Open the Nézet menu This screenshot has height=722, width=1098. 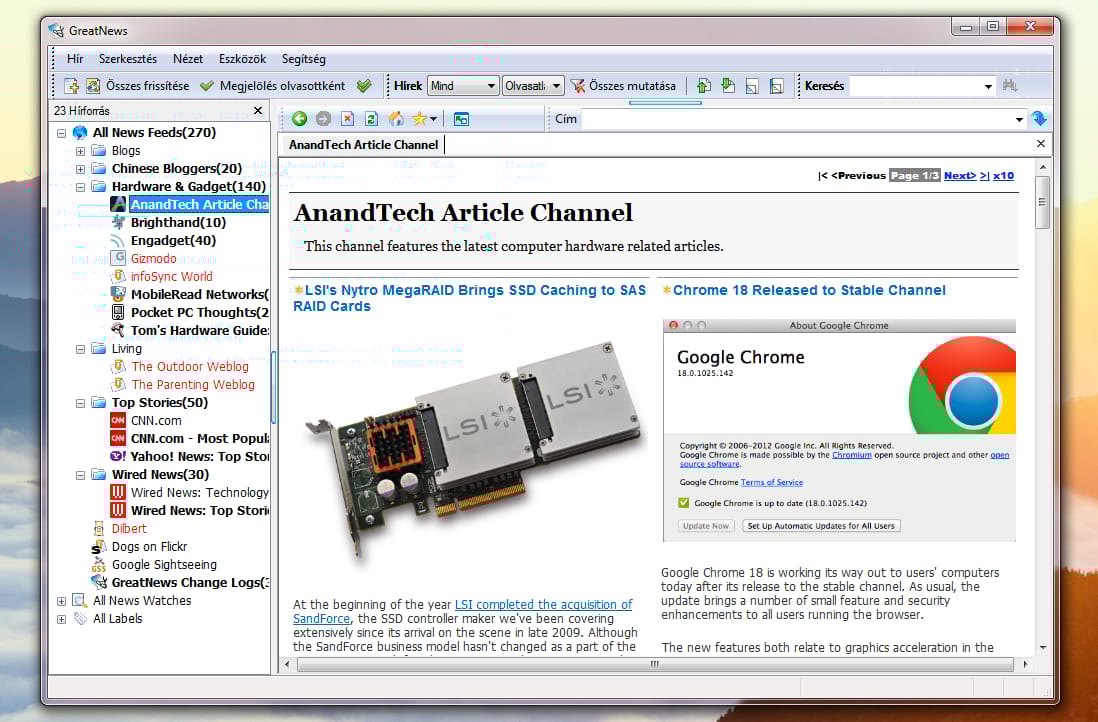click(188, 59)
